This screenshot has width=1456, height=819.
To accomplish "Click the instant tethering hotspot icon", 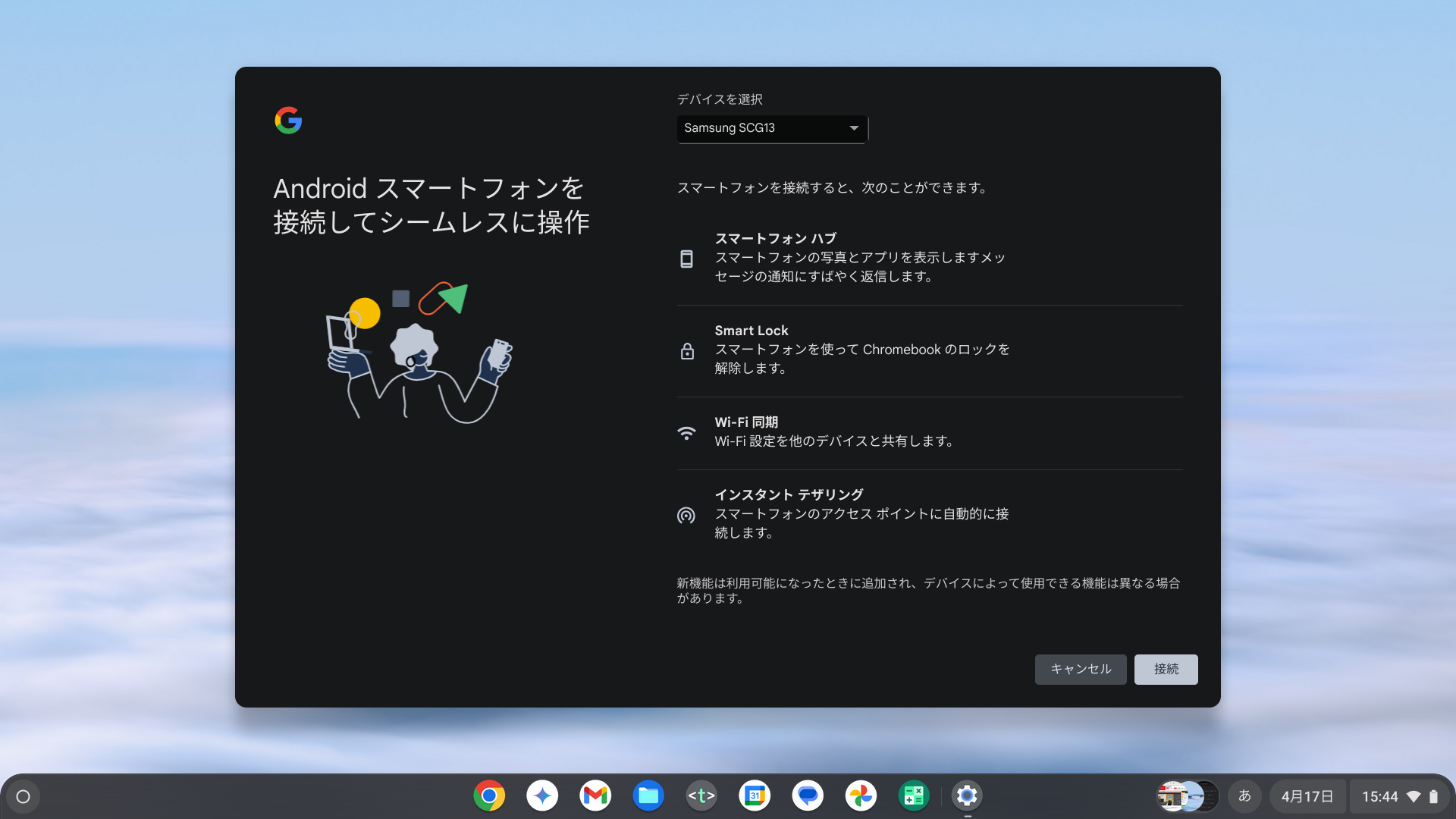I will pyautogui.click(x=686, y=516).
